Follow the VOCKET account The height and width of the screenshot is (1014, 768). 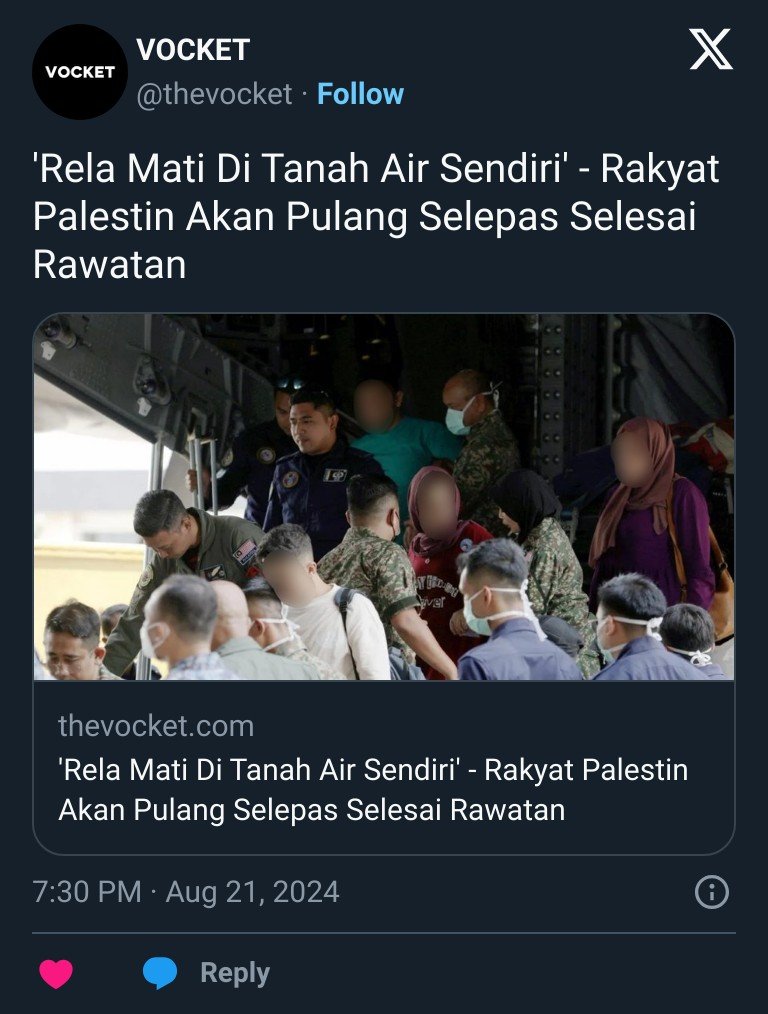point(360,94)
